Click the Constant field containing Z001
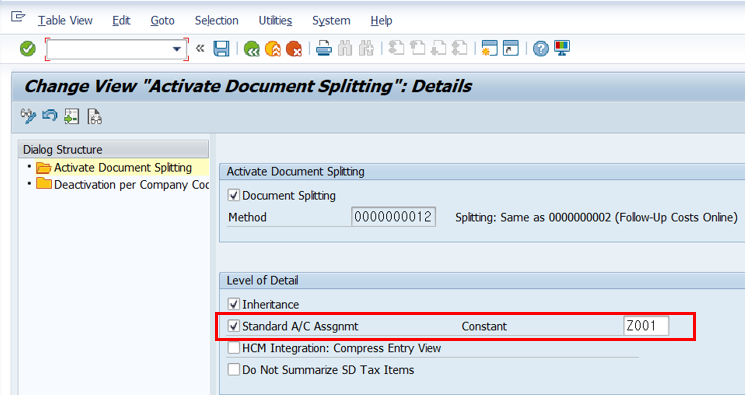This screenshot has width=745, height=395. click(646, 326)
